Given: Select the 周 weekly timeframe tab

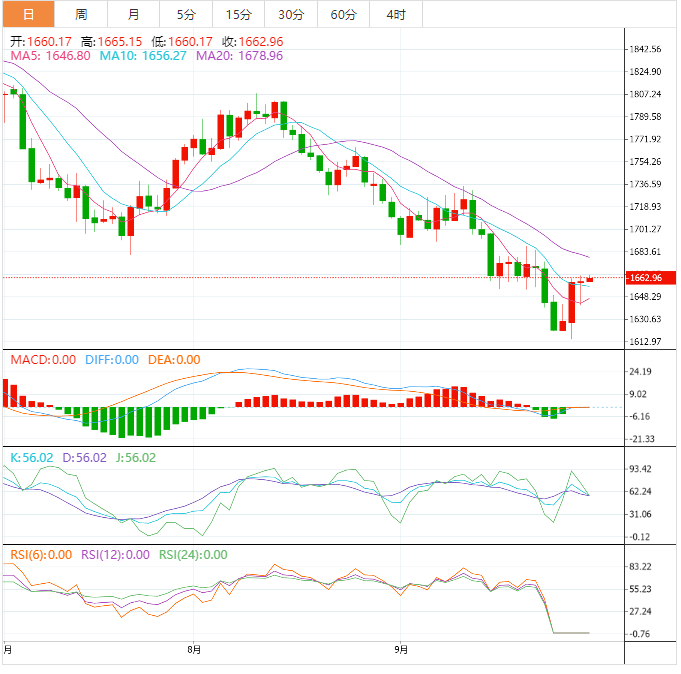Looking at the screenshot, I should 81,14.
